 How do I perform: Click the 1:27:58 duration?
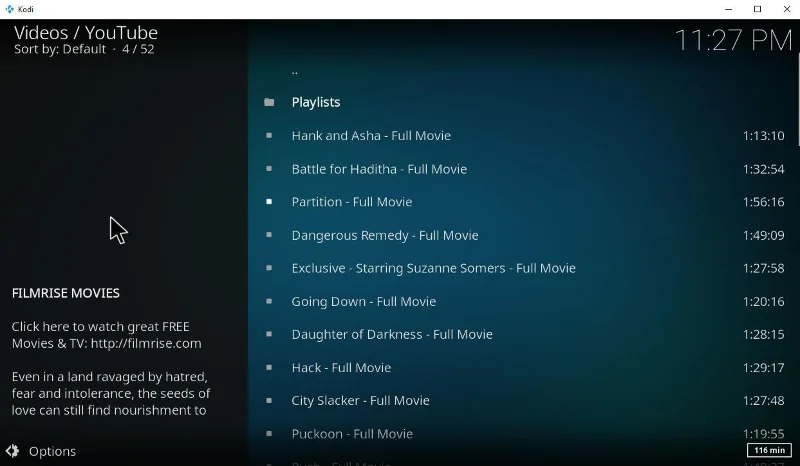[763, 268]
